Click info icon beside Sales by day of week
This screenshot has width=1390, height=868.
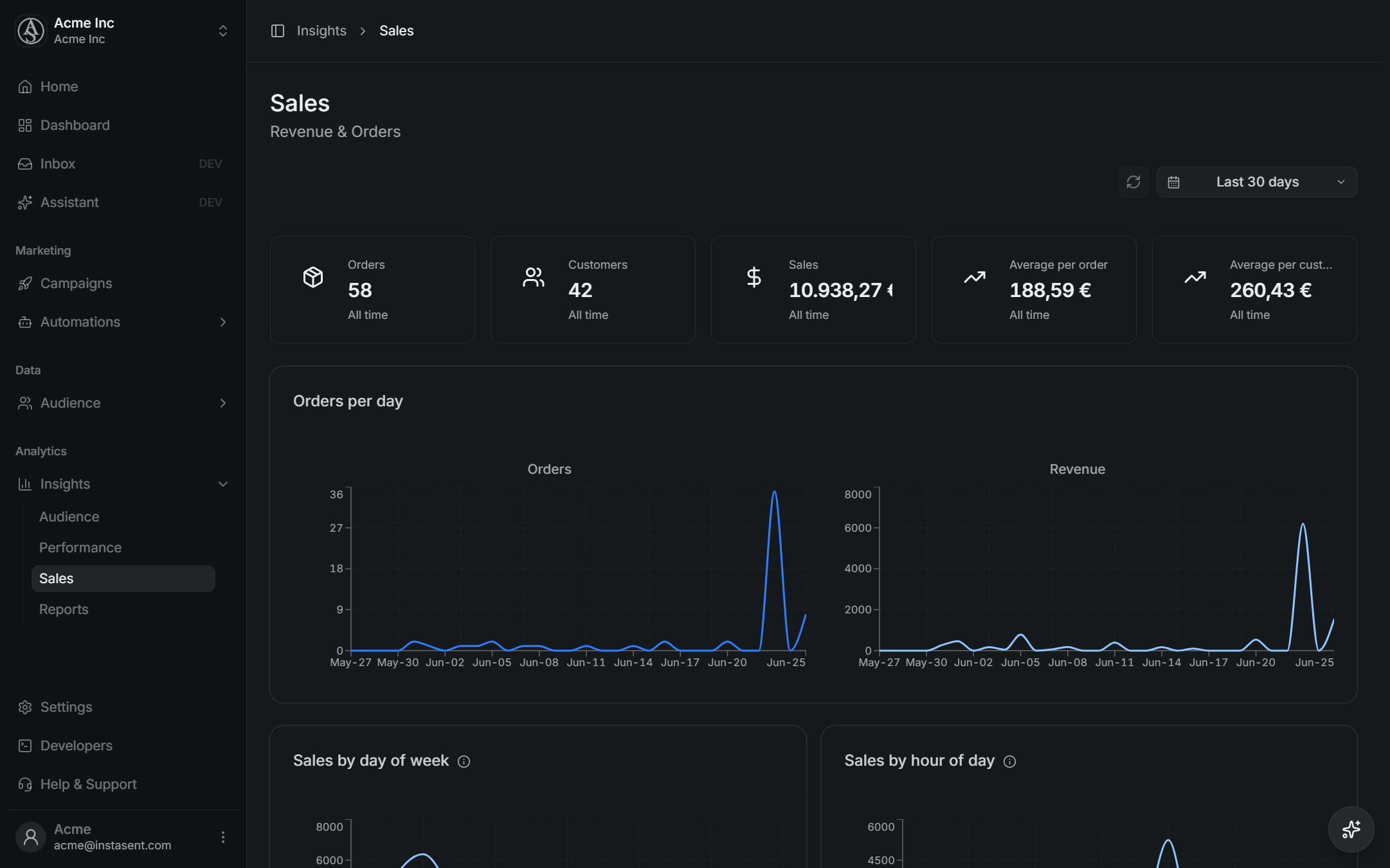point(464,761)
